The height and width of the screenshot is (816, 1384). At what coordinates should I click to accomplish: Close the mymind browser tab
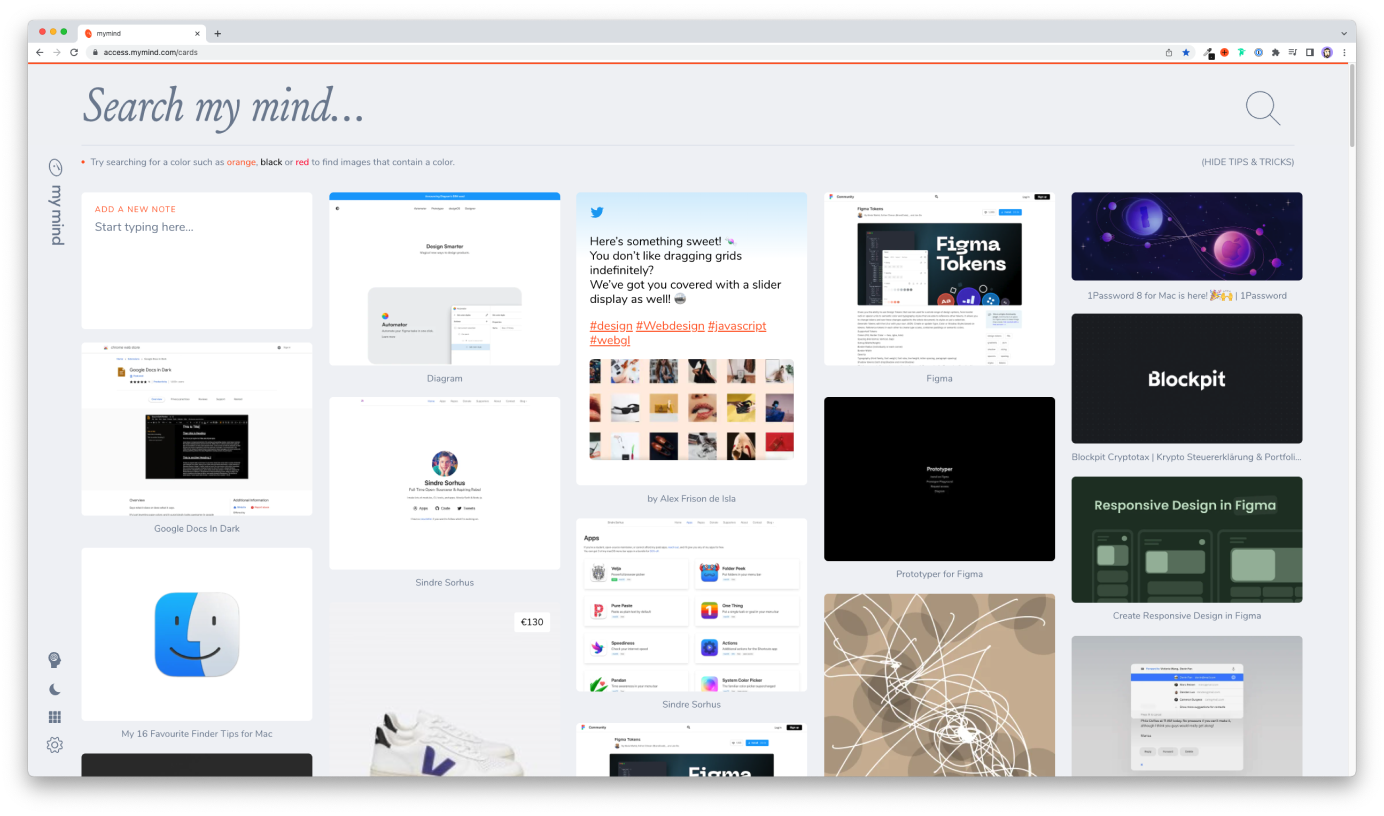[198, 33]
